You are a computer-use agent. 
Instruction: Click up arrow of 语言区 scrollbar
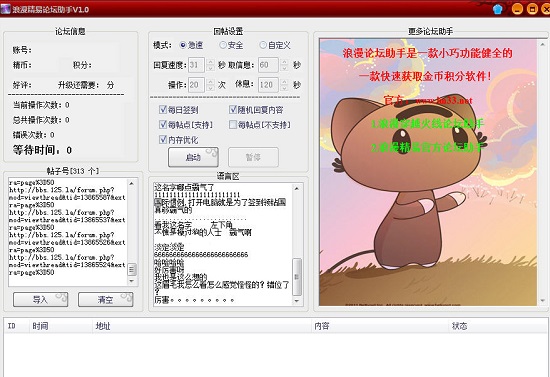coord(297,189)
